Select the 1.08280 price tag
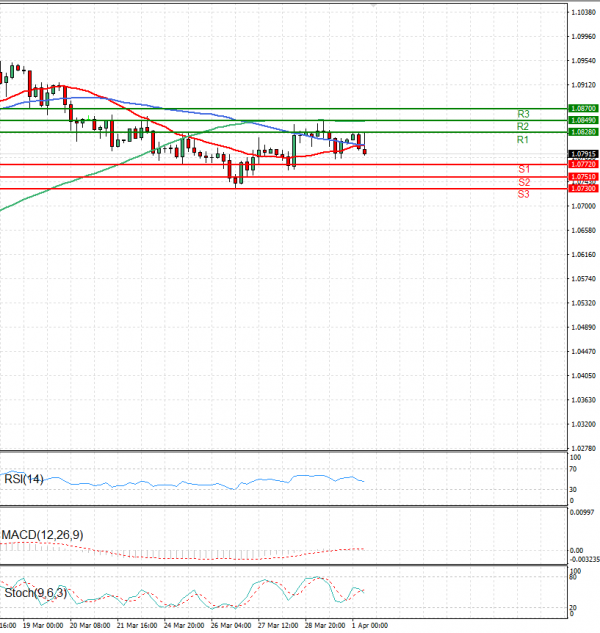Screen dimensions: 600x633 (x=583, y=132)
